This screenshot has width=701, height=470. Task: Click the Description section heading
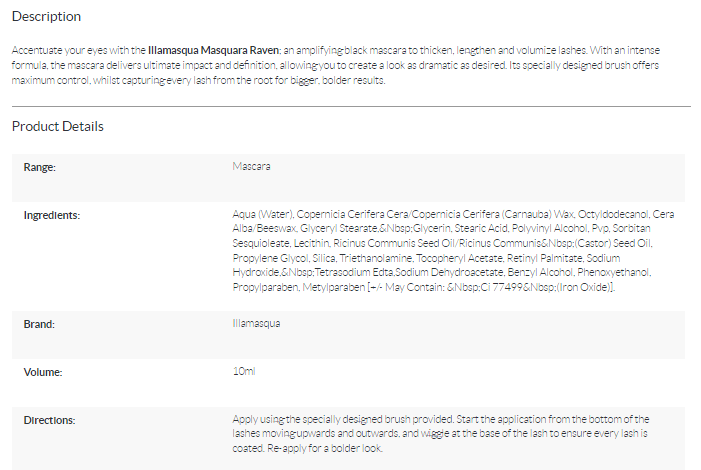click(x=47, y=17)
